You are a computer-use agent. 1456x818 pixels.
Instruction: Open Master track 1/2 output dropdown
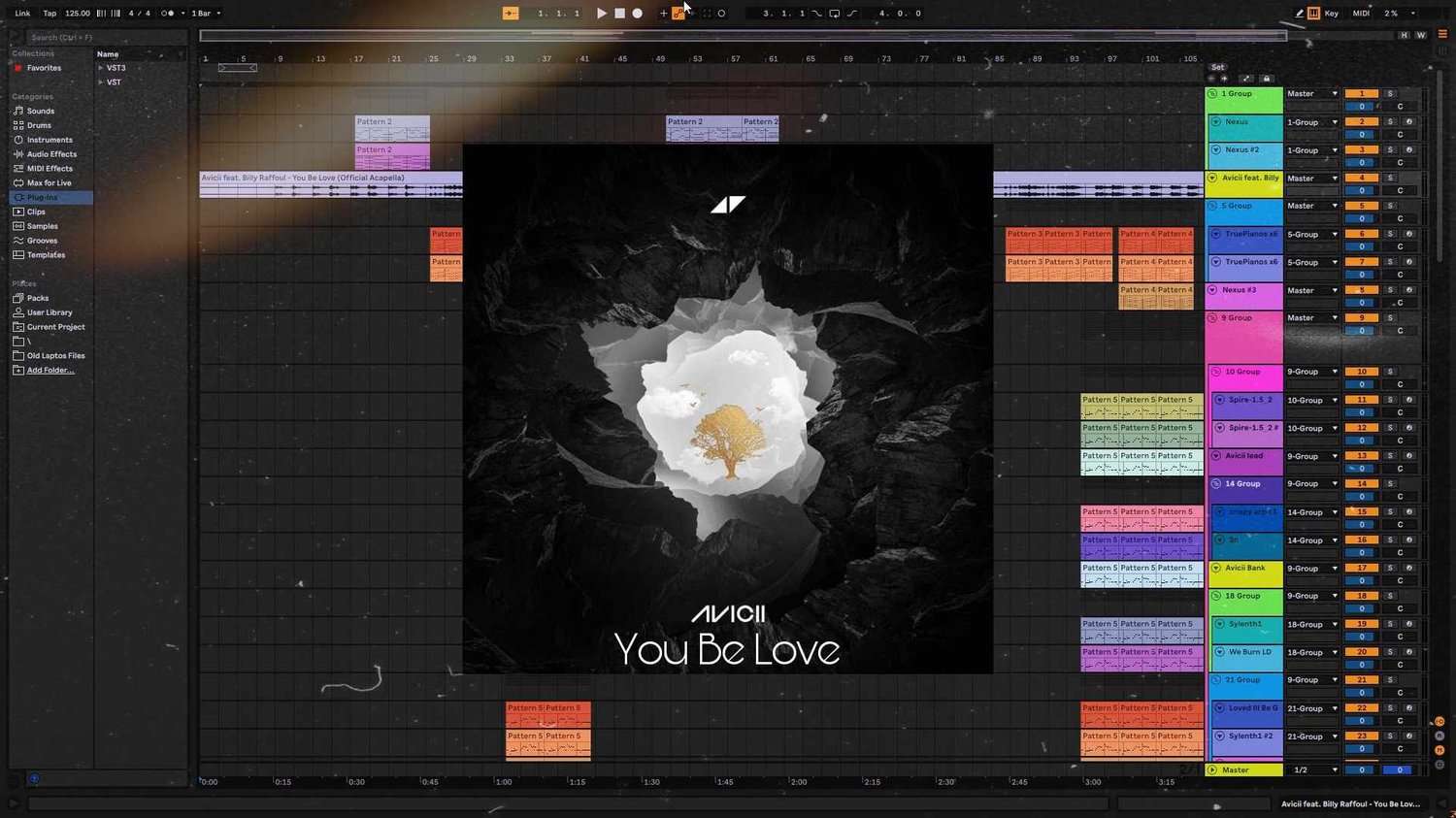(x=1315, y=769)
